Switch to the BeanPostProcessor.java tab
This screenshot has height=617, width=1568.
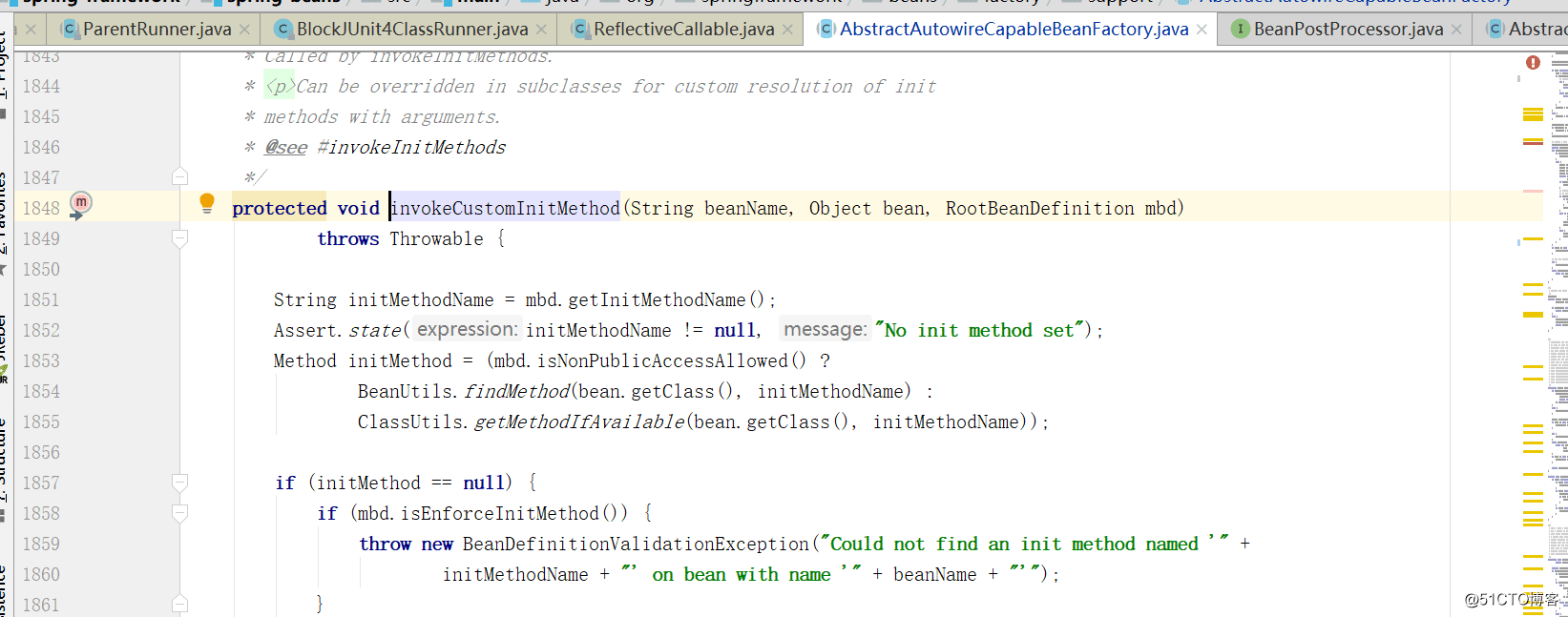1348,30
